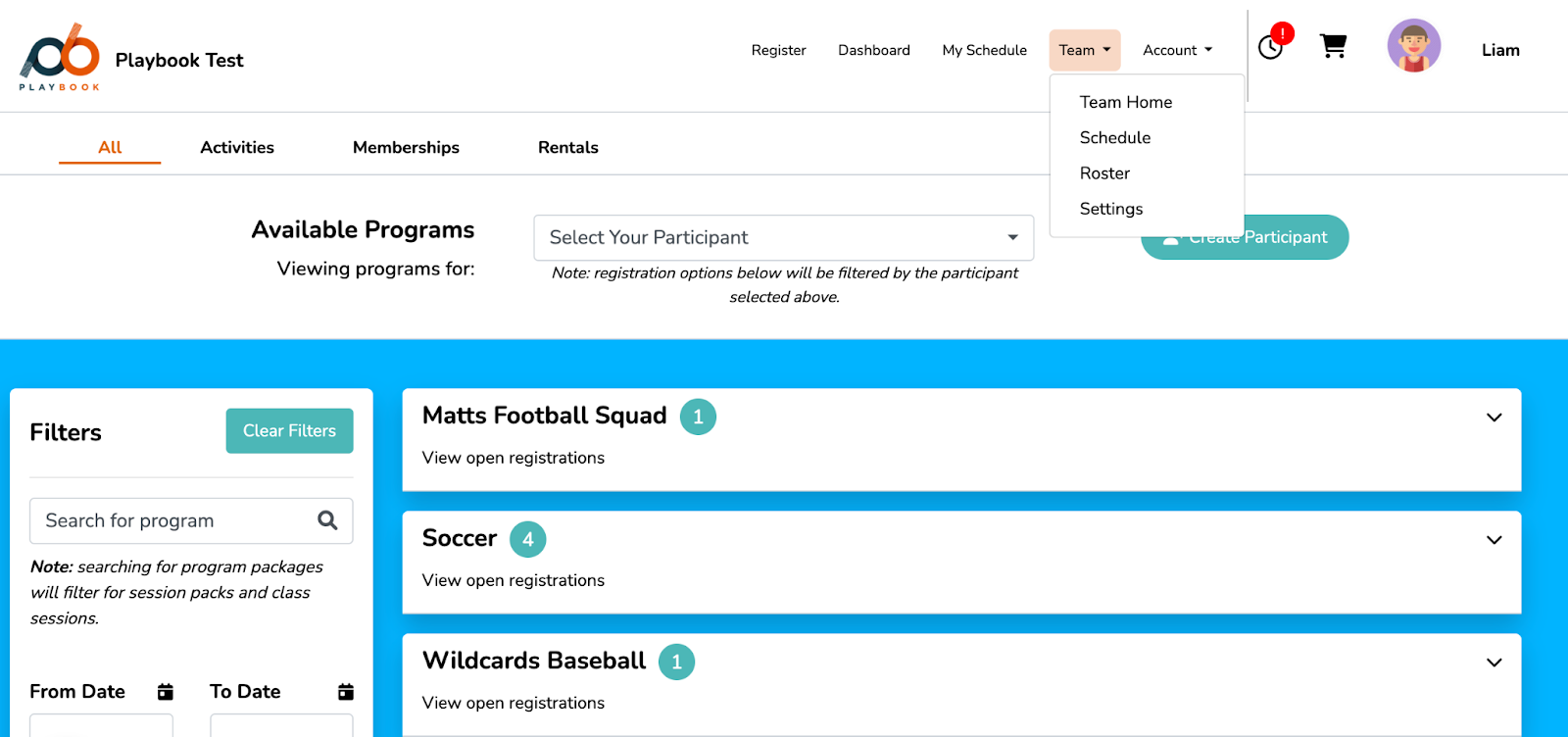
Task: Click the Soccer count badge showing 4
Action: 527,539
